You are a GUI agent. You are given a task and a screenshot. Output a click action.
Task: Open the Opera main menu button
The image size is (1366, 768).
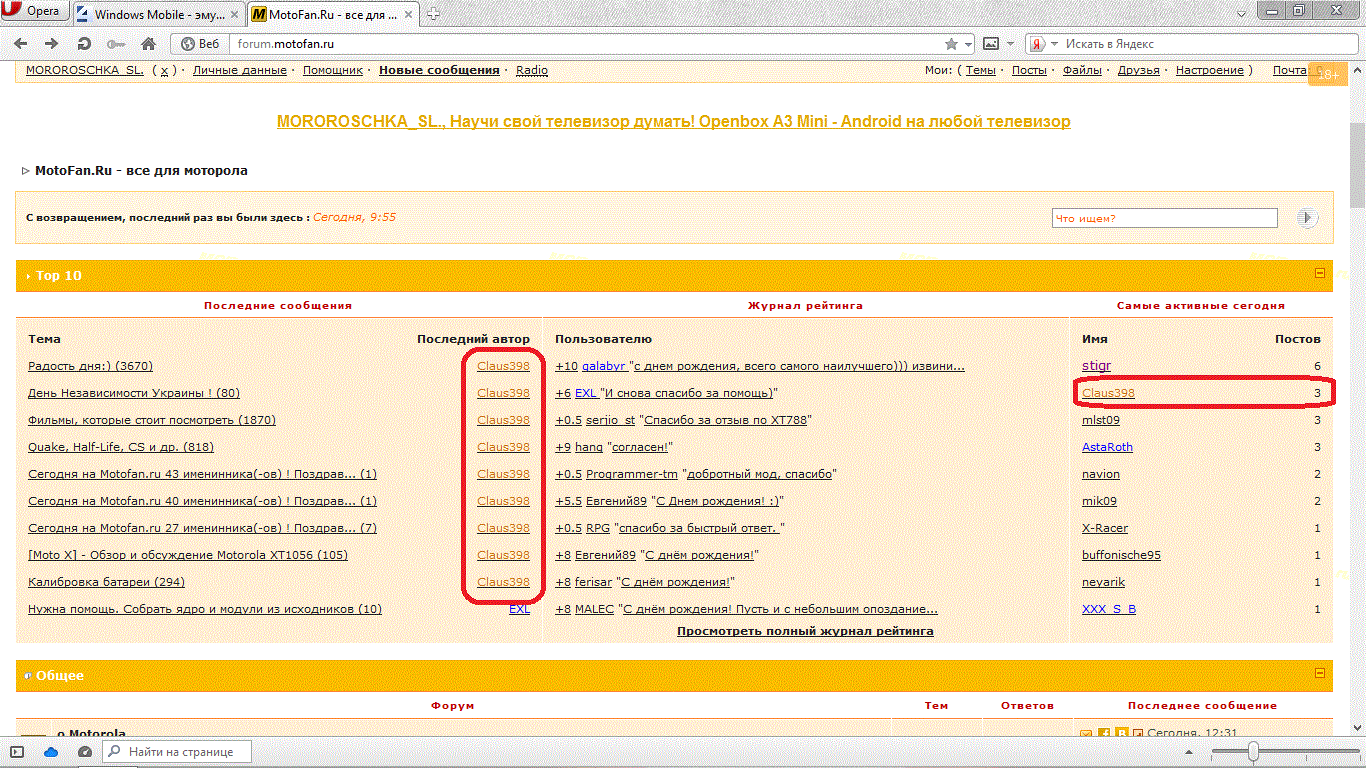[34, 12]
